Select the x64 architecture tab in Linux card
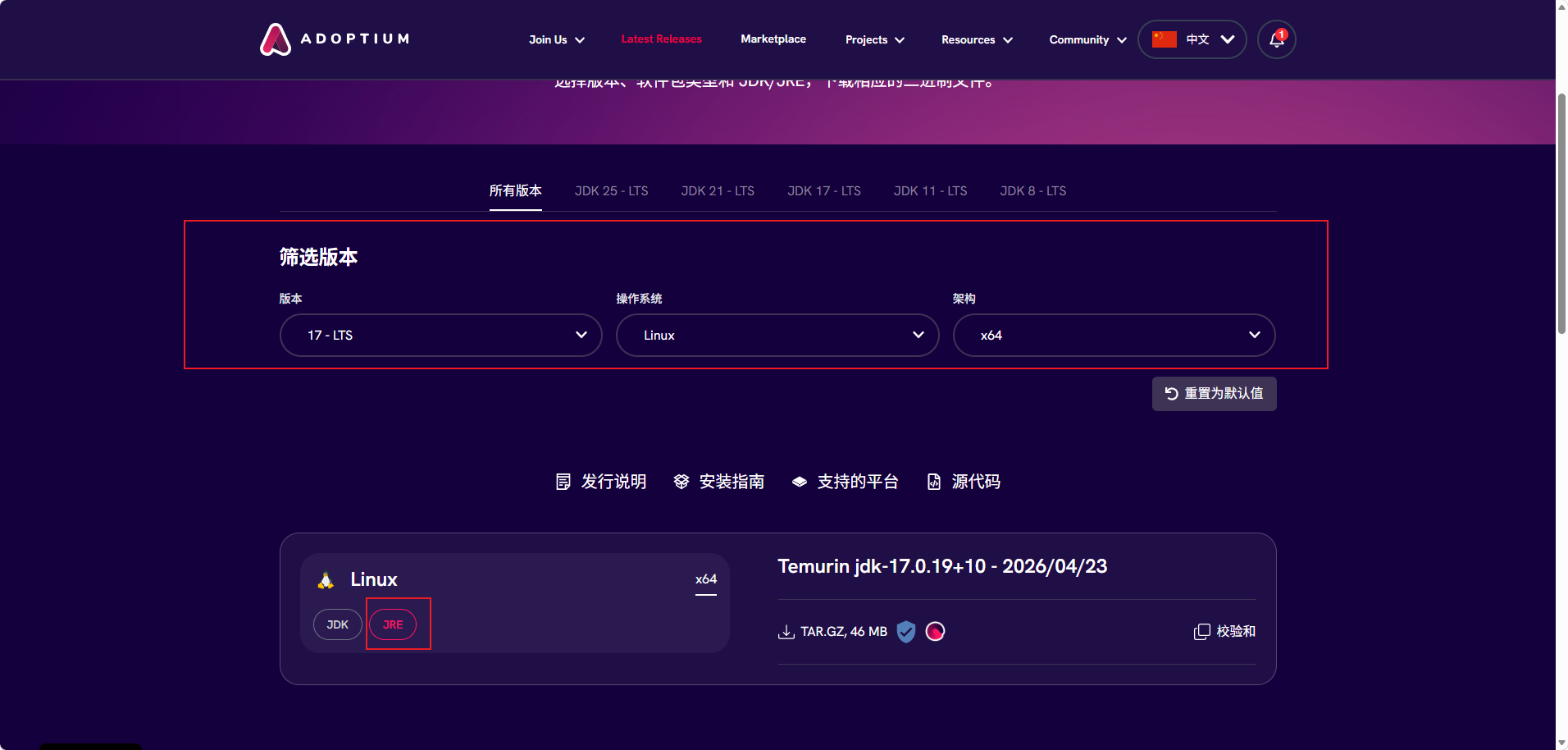This screenshot has height=750, width=1568. [706, 580]
